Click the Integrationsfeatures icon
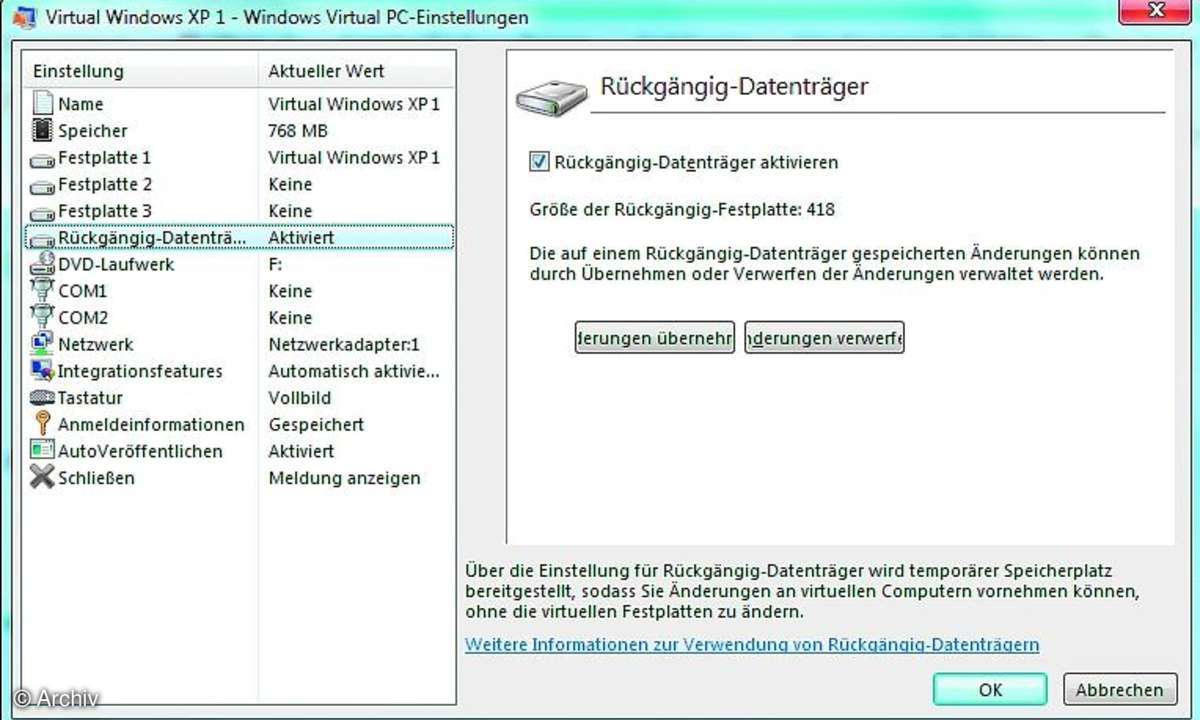Image resolution: width=1200 pixels, height=720 pixels. tap(42, 371)
